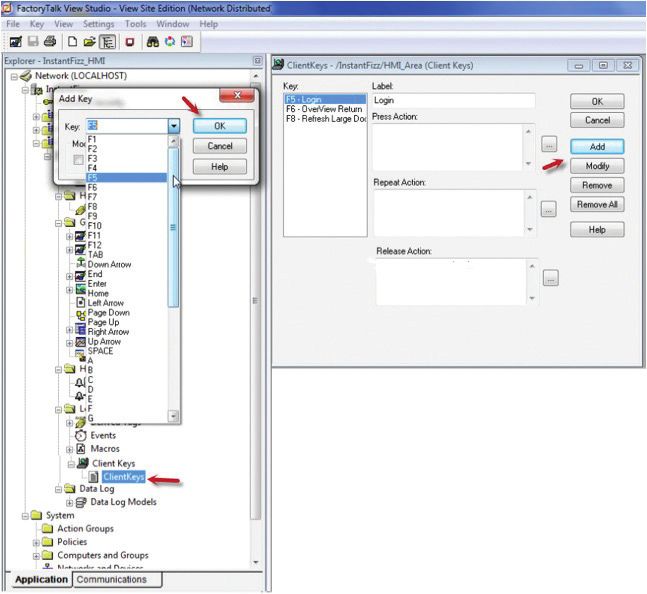647x594 pixels.
Task: Click Cancel in the Add Key dialog
Action: pos(220,146)
